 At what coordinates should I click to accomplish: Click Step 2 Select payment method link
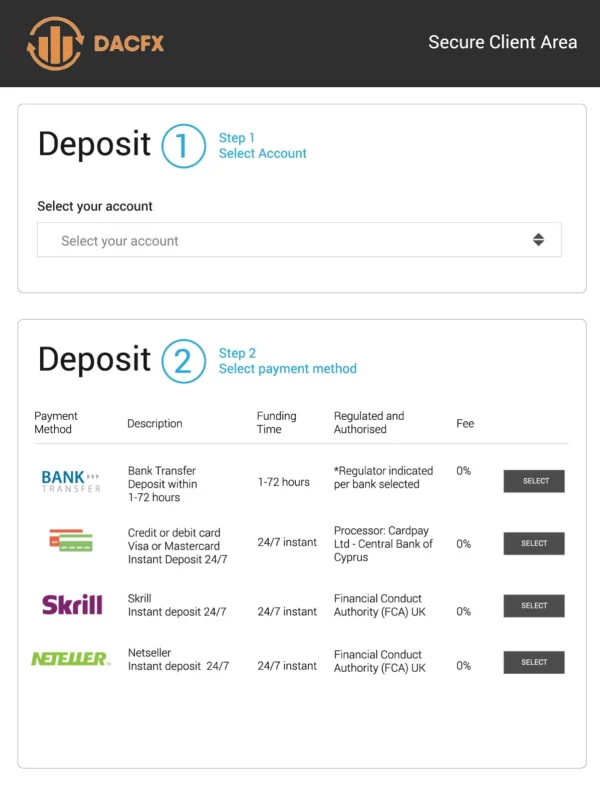point(287,361)
